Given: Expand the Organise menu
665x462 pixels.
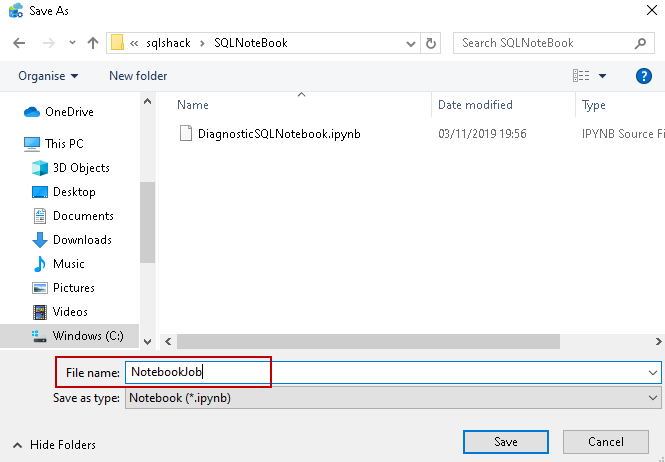Looking at the screenshot, I should (48, 76).
